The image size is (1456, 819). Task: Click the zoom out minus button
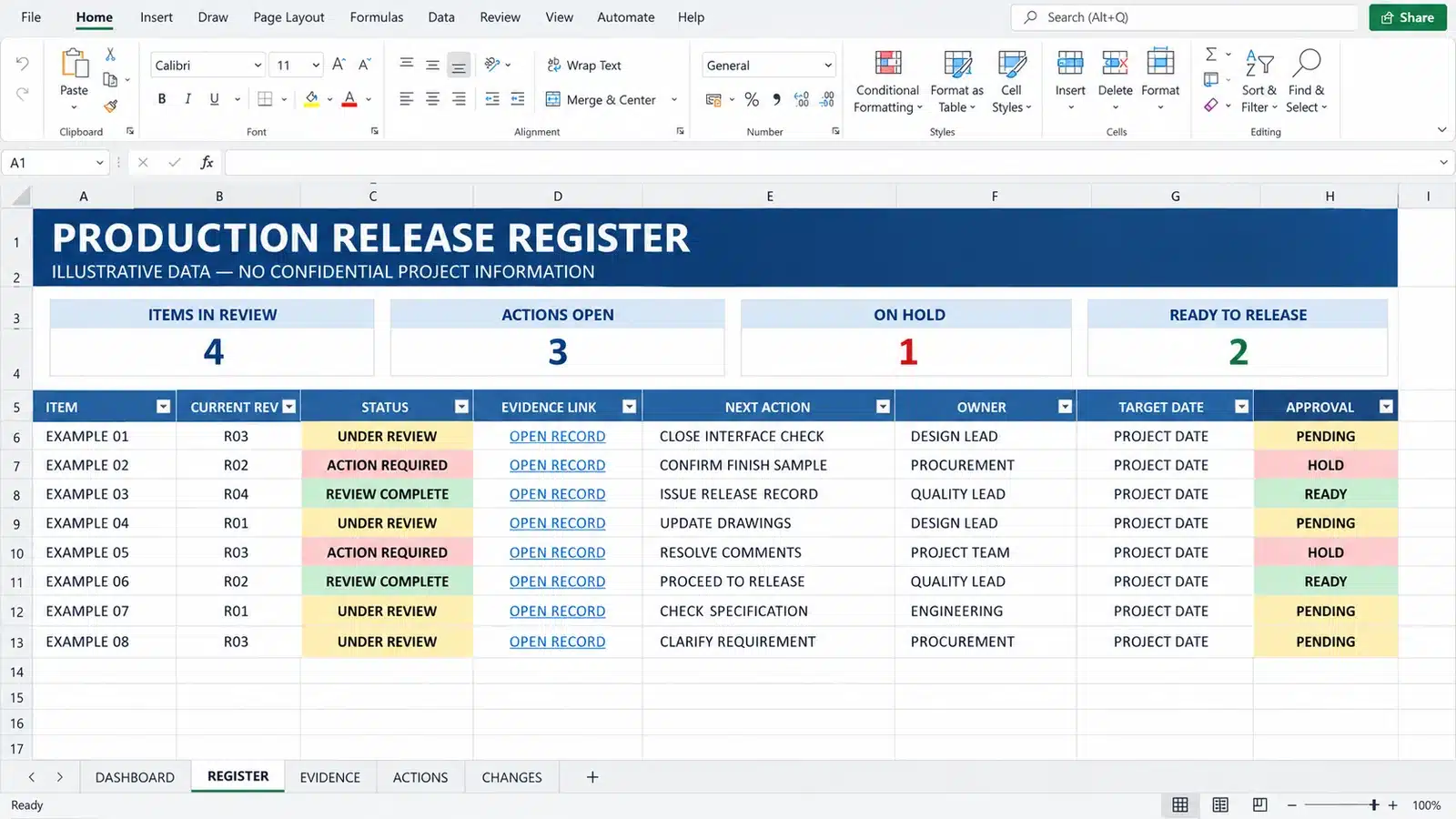pyautogui.click(x=1291, y=805)
